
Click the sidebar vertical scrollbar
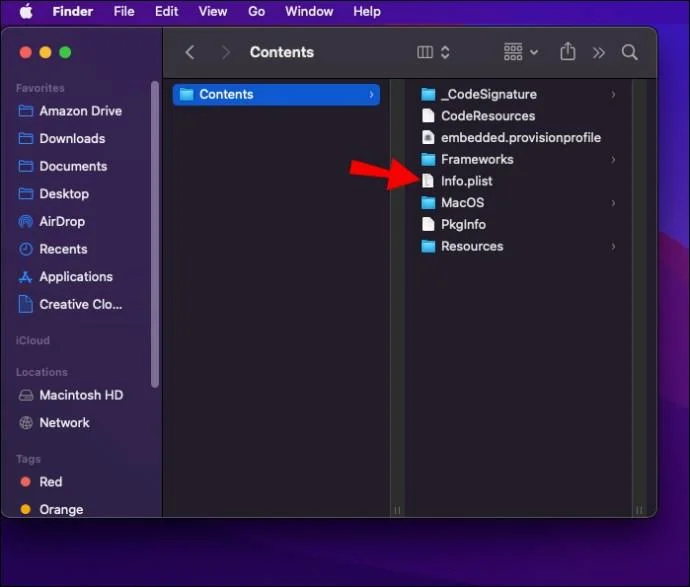154,235
